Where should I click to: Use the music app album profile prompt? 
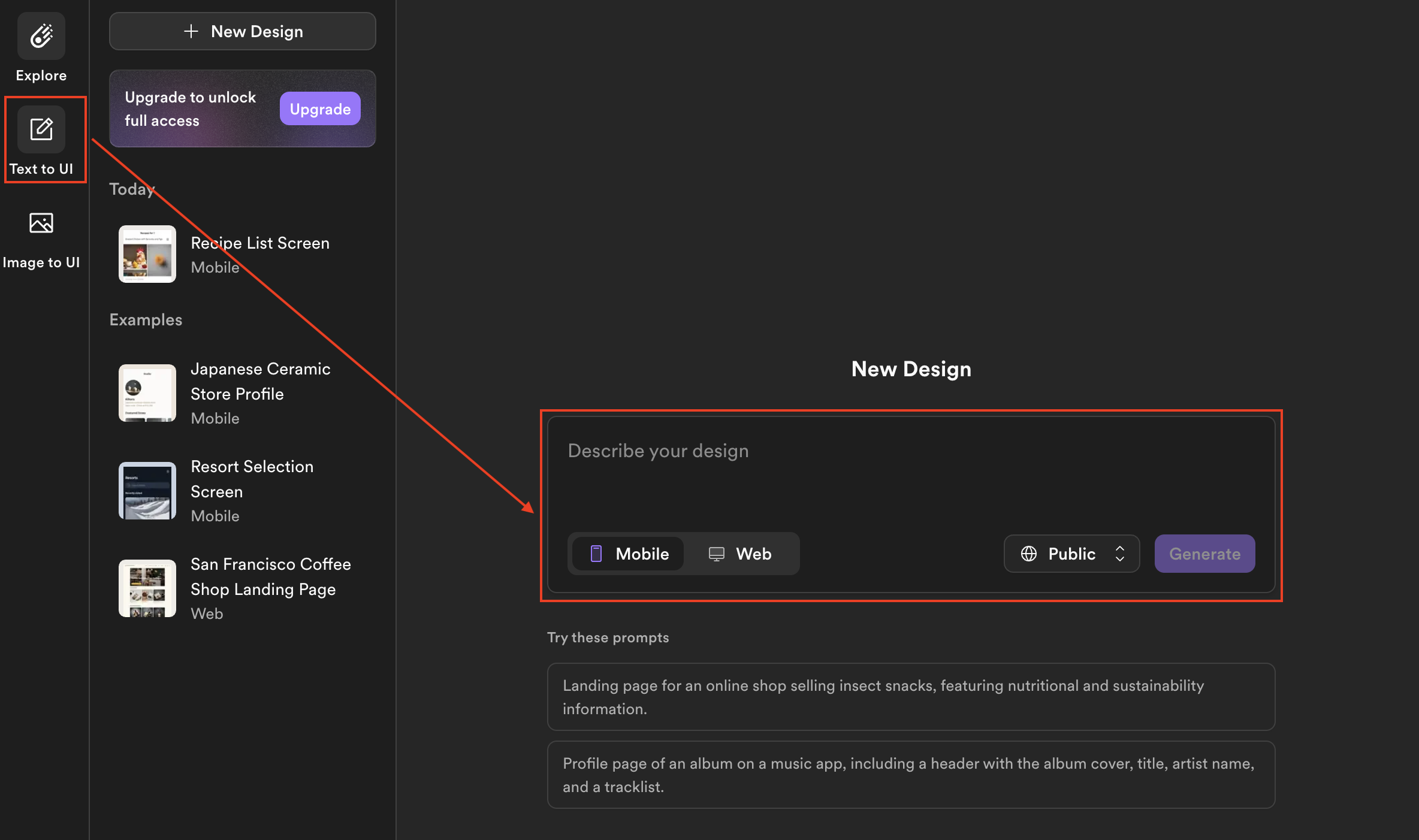[911, 775]
